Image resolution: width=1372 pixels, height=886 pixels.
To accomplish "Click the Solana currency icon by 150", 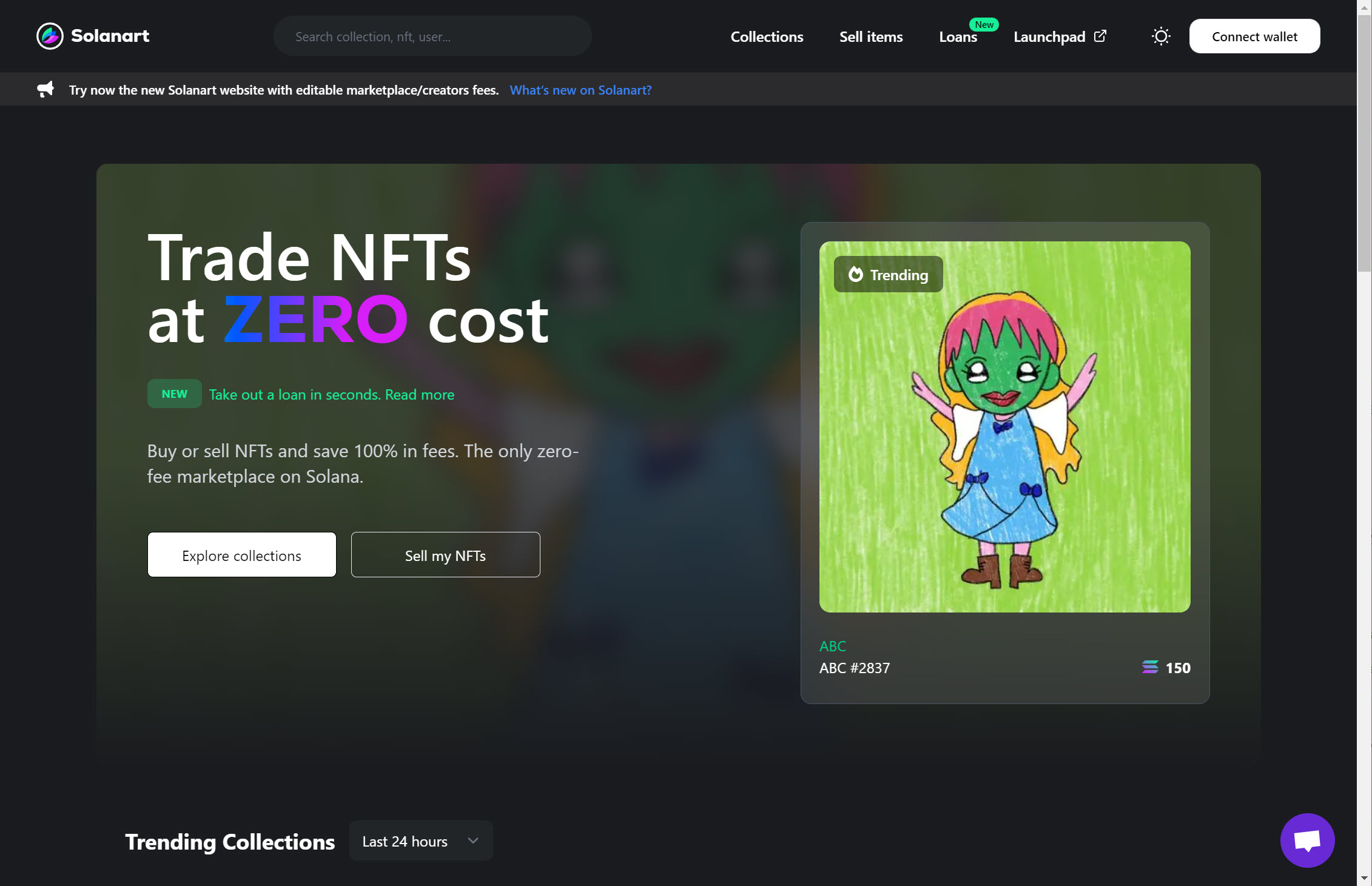I will (1149, 667).
